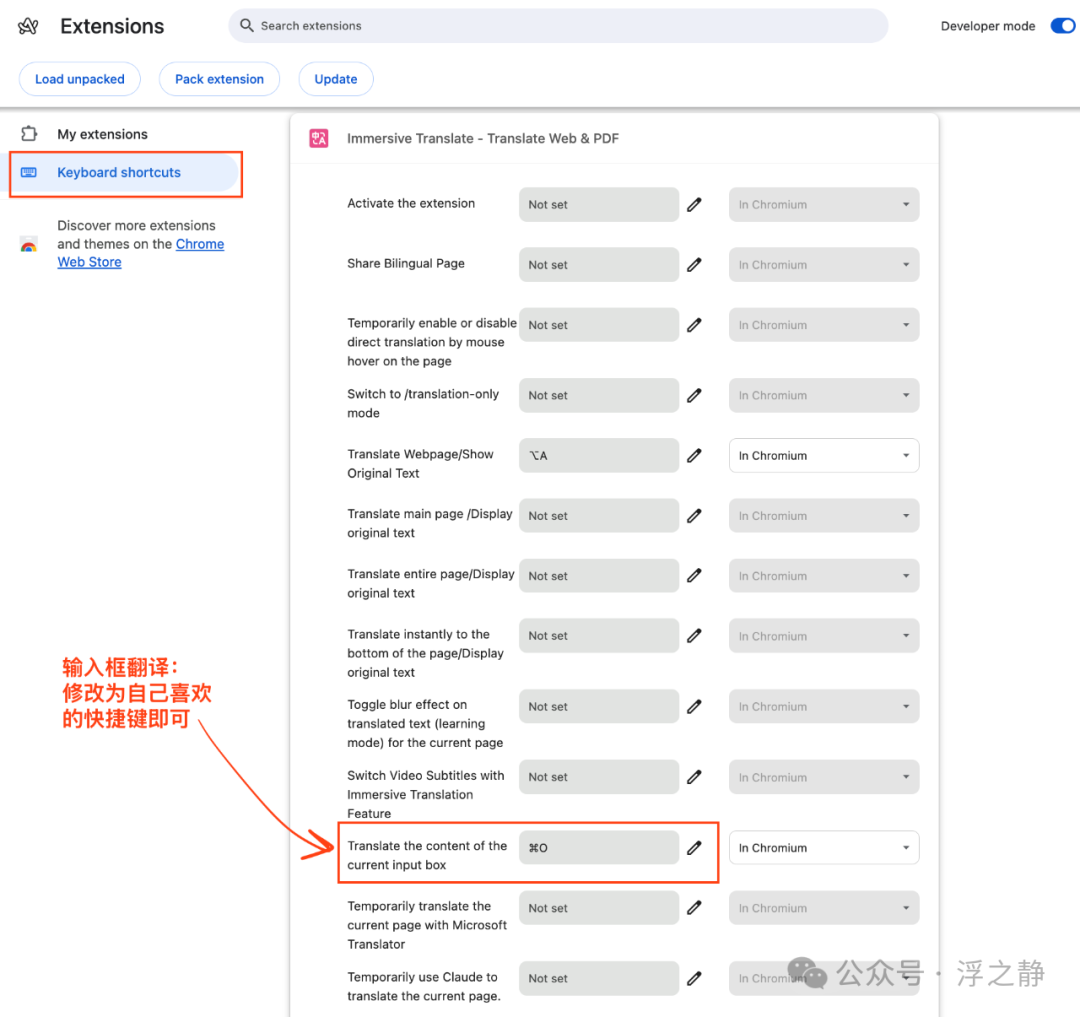This screenshot has width=1080, height=1017.
Task: Click shortcut field showing ⌘O
Action: (x=599, y=848)
